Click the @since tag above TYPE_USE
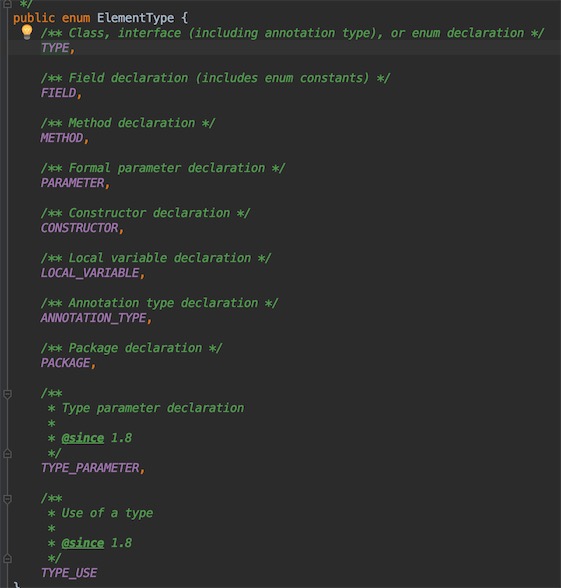 83,543
